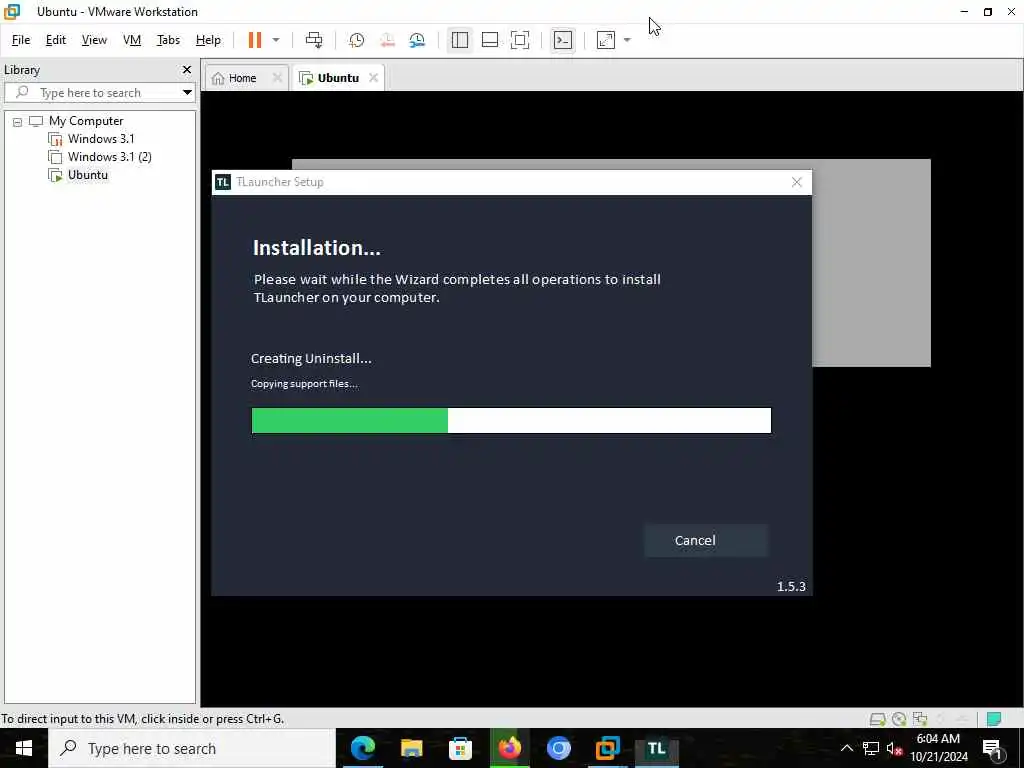Click the stretch guest display icon

(x=606, y=40)
